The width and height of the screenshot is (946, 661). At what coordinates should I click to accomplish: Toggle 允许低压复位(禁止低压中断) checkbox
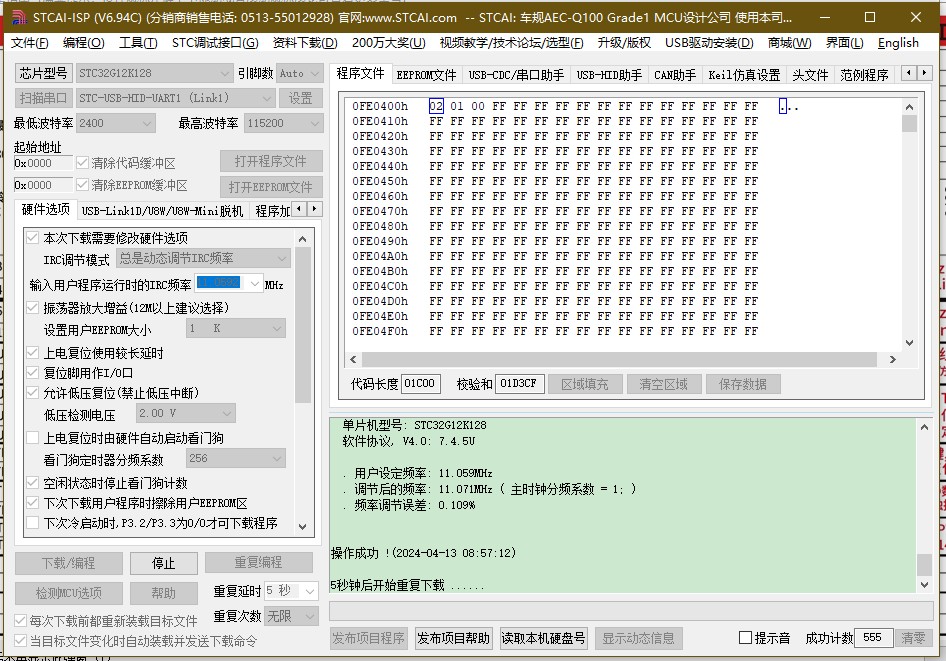point(33,393)
